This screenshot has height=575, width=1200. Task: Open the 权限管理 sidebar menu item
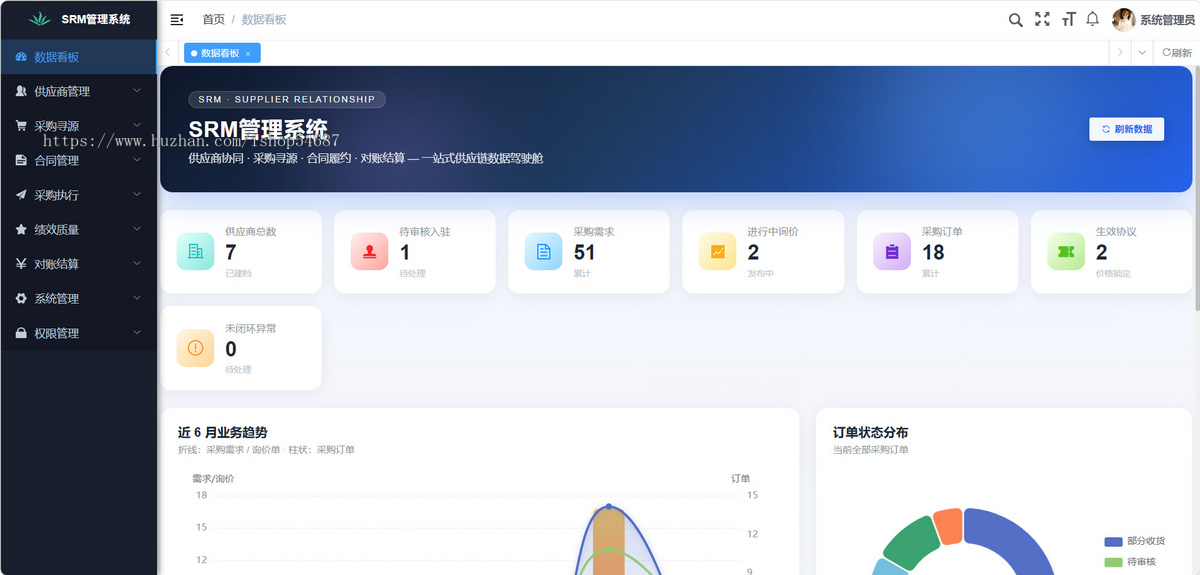pyautogui.click(x=78, y=333)
